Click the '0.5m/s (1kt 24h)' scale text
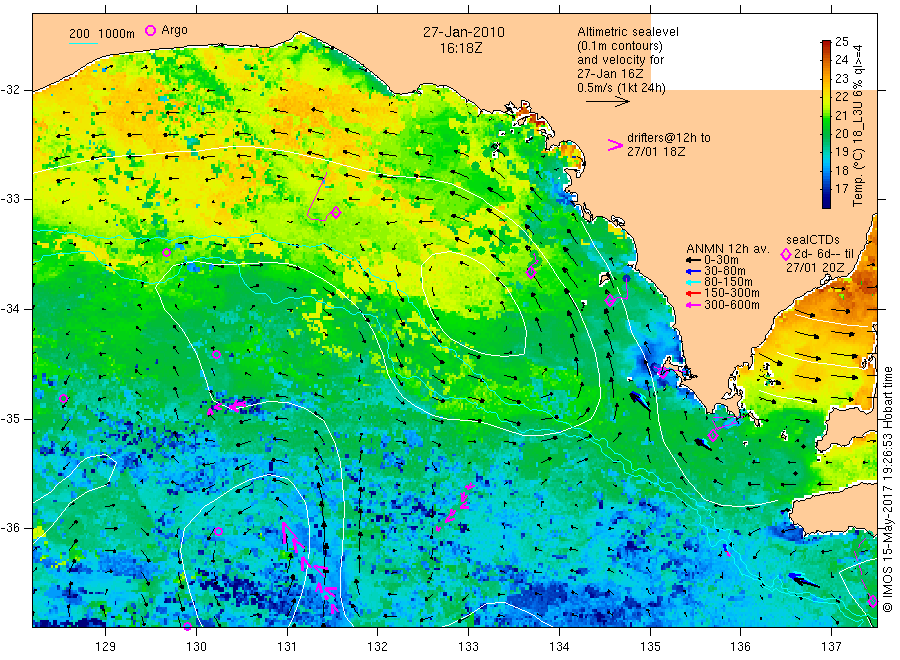900x660 pixels. (x=622, y=88)
